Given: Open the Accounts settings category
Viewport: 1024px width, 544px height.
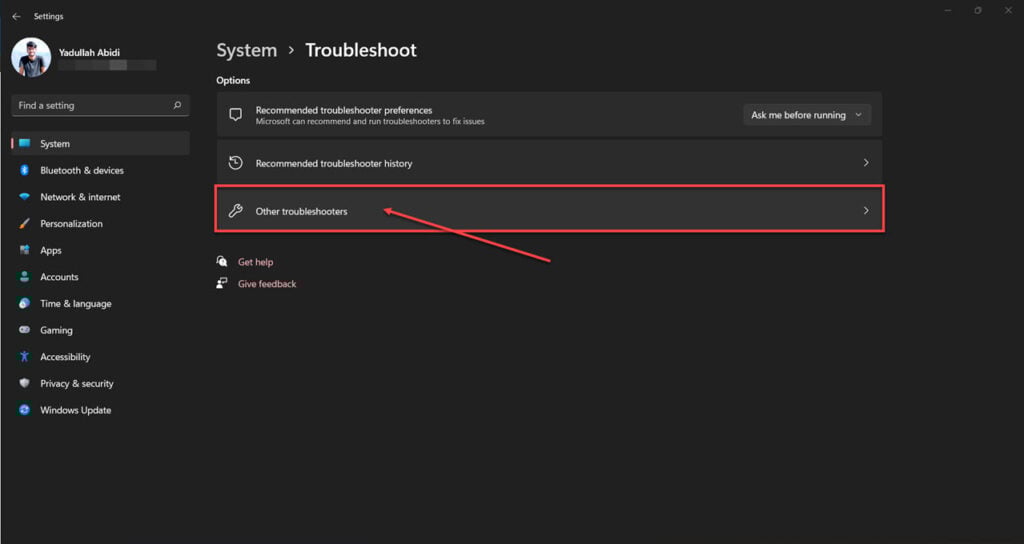Looking at the screenshot, I should 58,277.
